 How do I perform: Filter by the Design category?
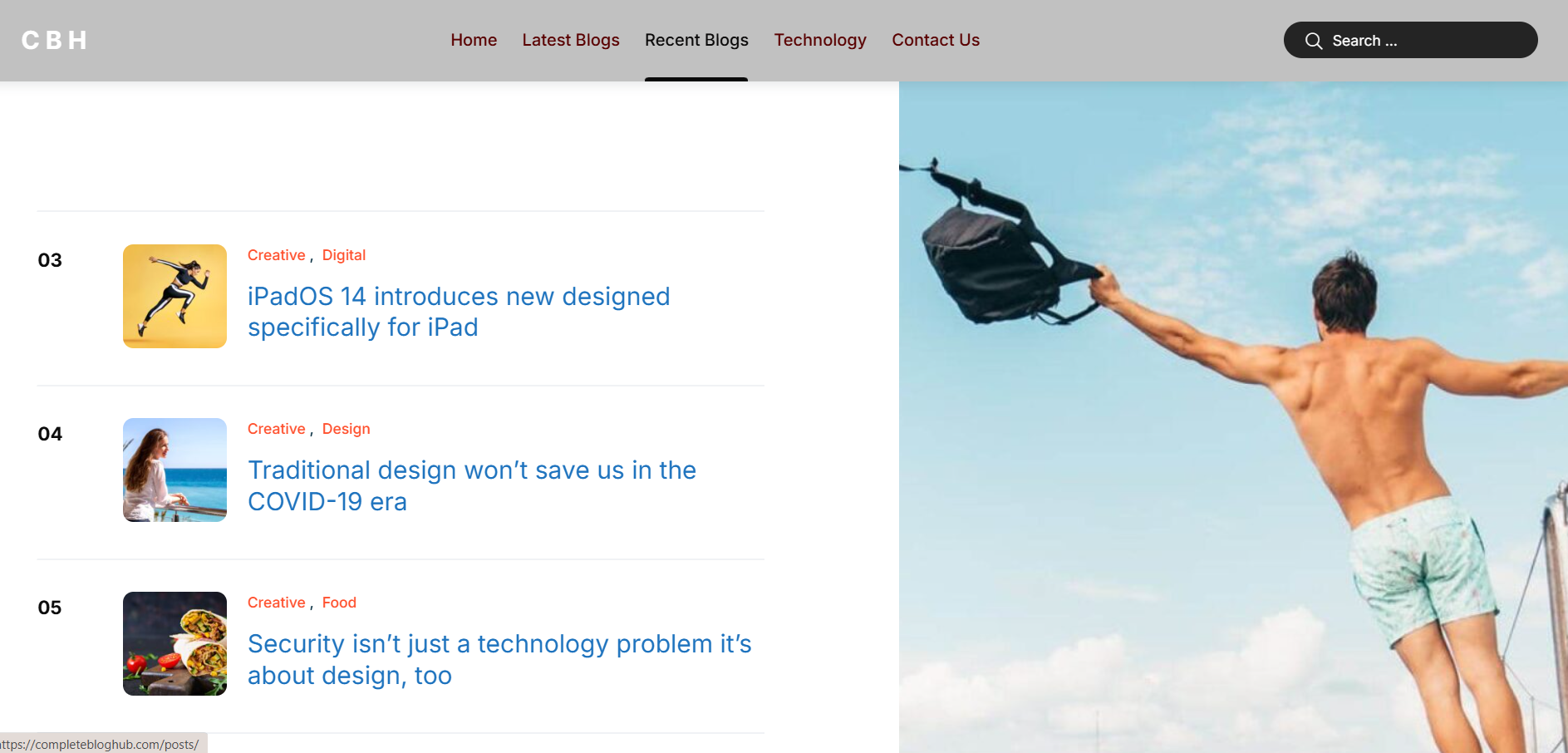[x=346, y=429]
